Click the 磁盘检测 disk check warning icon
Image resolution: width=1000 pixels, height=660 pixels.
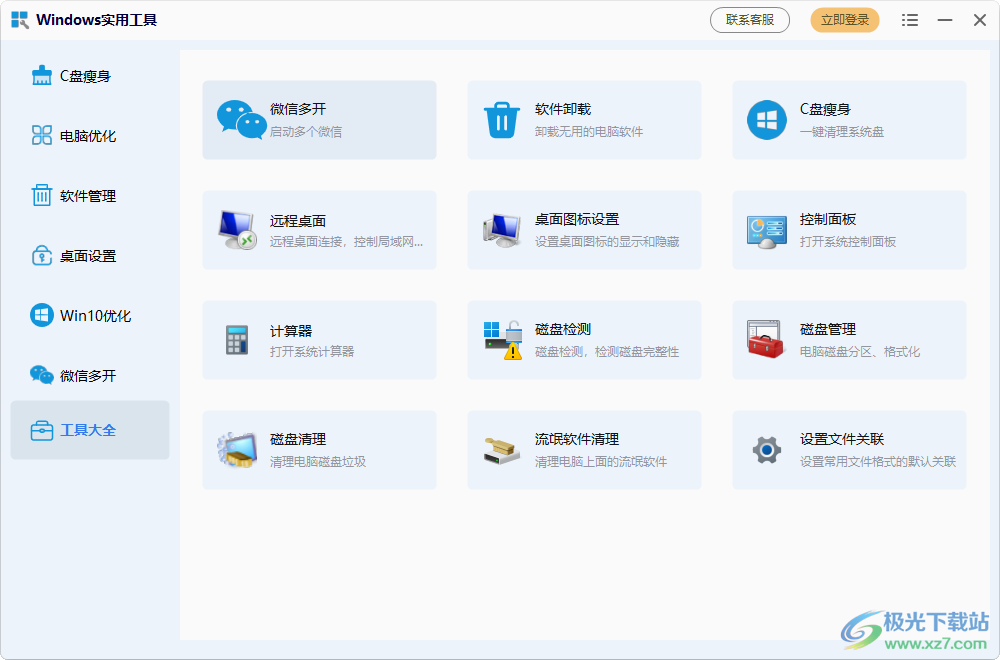501,340
